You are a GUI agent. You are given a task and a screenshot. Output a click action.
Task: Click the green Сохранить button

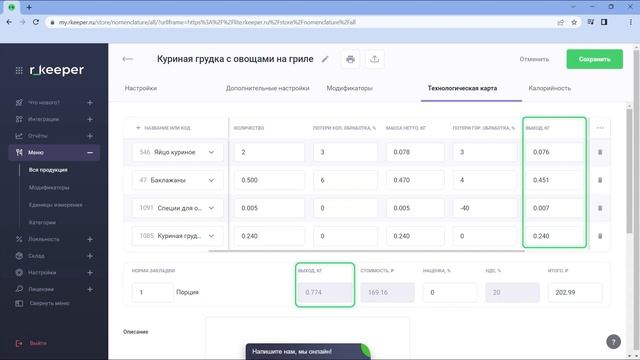point(594,59)
